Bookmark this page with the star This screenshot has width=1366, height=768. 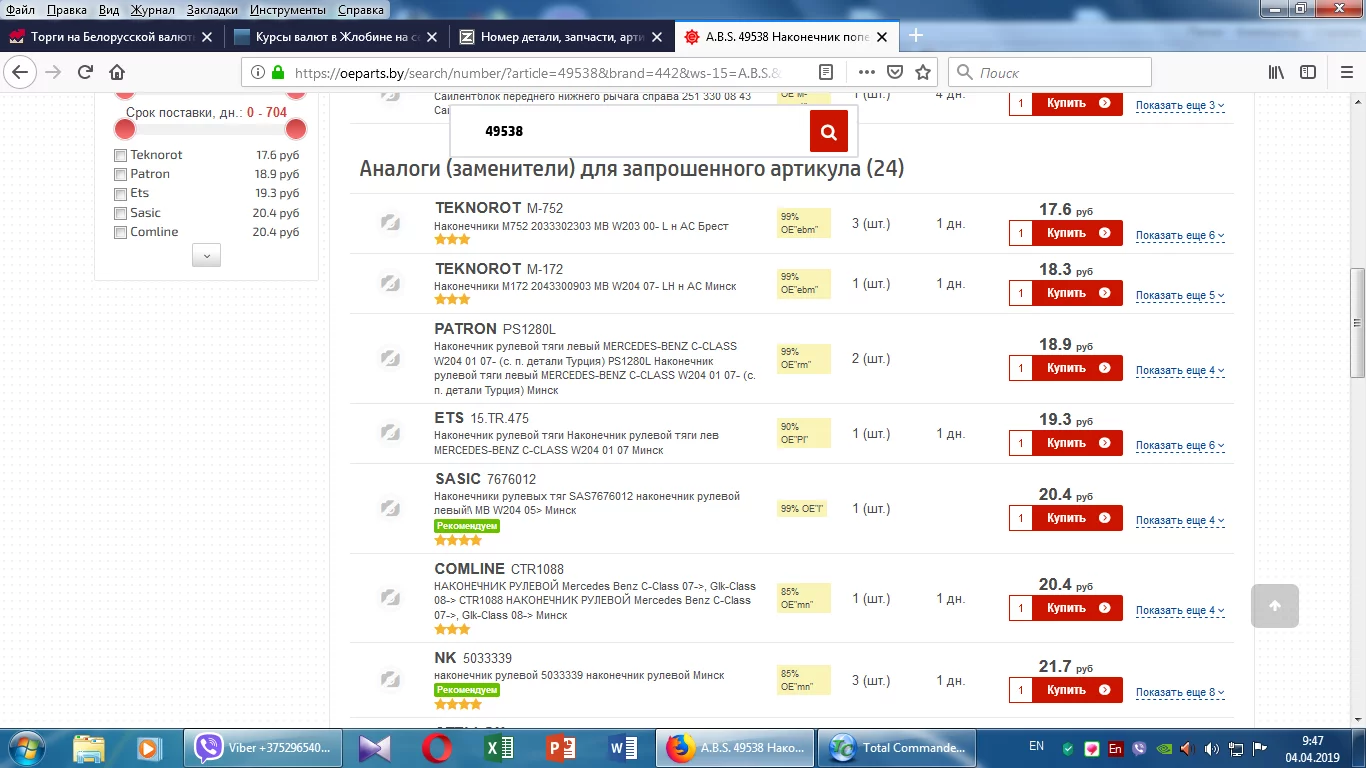coord(923,72)
